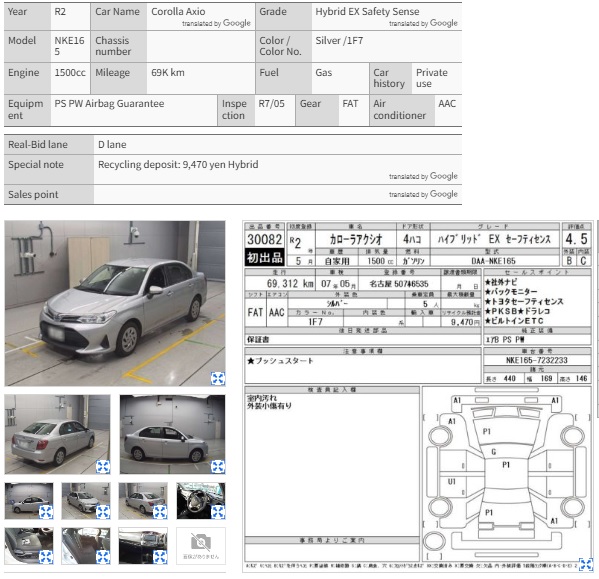Expand the steering wheel interior photo
Image resolution: width=599 pixels, height=579 pixels.
pos(218,512)
